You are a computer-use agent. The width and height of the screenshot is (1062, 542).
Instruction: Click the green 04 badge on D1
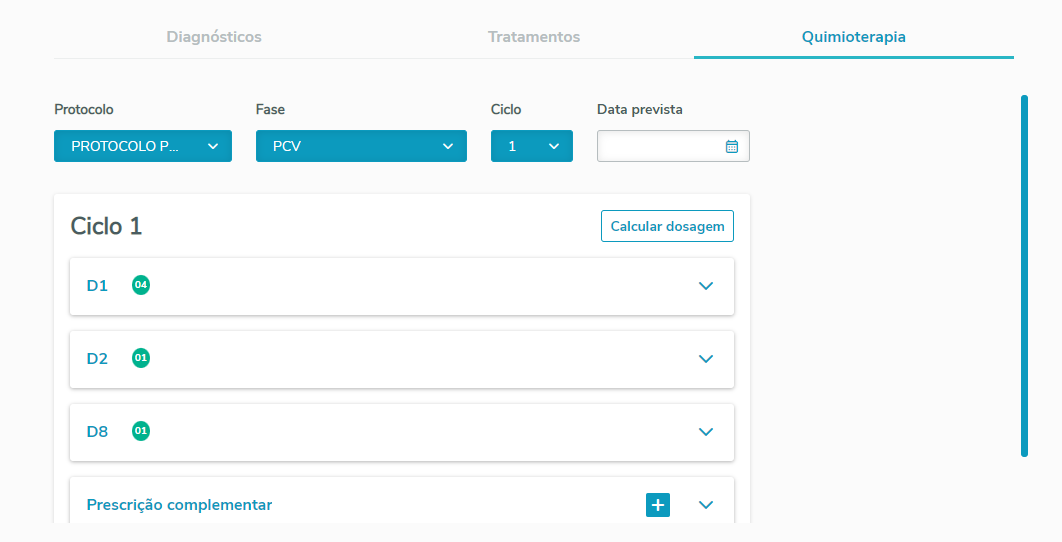pos(141,285)
